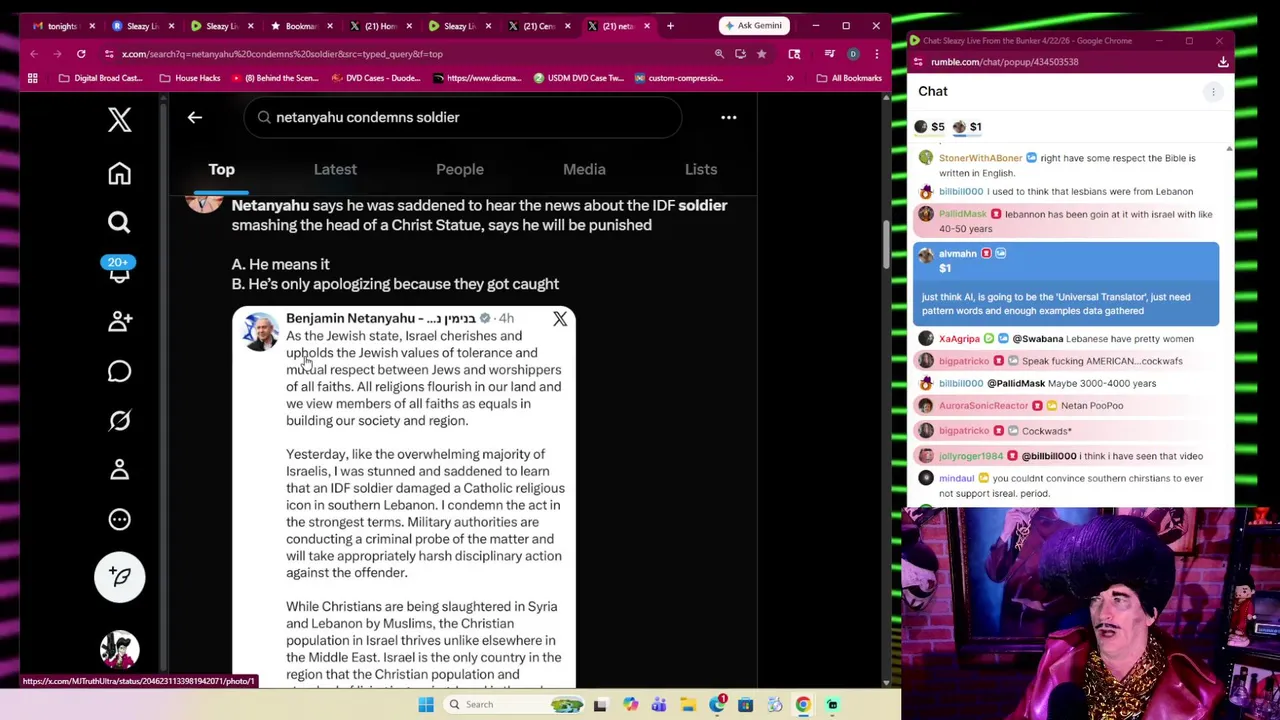The image size is (1280, 720).
Task: Click the StonerWithABoner username in chat
Action: 980,158
